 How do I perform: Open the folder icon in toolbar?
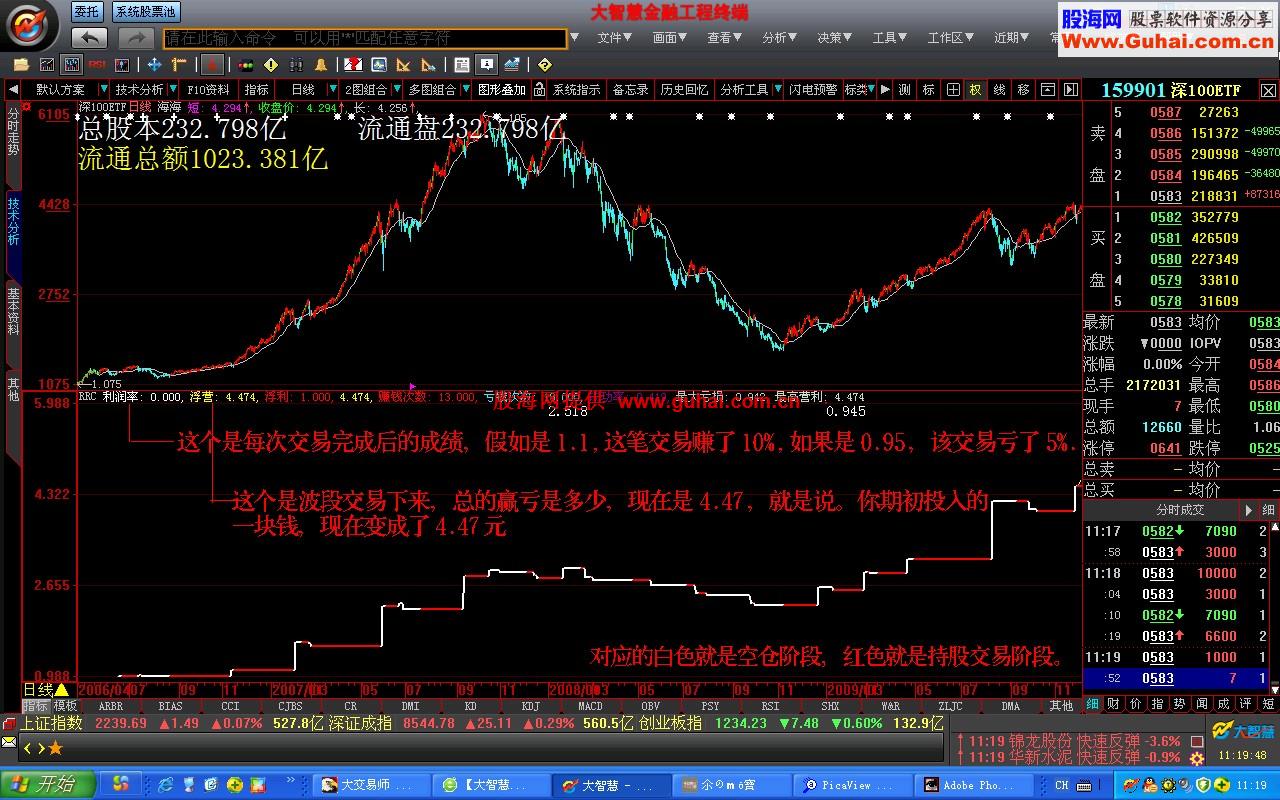click(21, 65)
